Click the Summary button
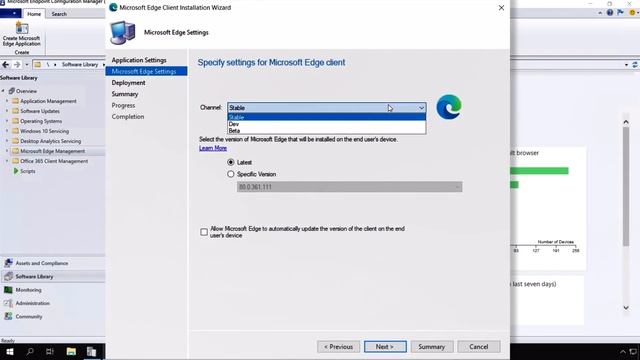Viewport: 640px width, 360px height. pos(432,347)
